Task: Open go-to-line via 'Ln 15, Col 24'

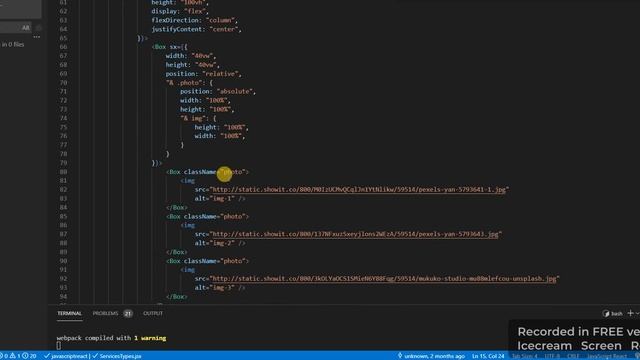Action: tap(488, 356)
